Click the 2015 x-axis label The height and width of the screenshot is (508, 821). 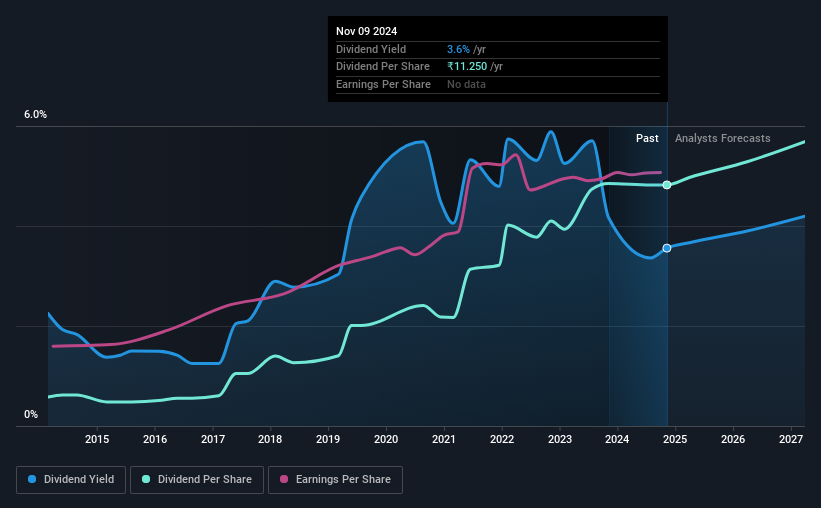(x=97, y=439)
